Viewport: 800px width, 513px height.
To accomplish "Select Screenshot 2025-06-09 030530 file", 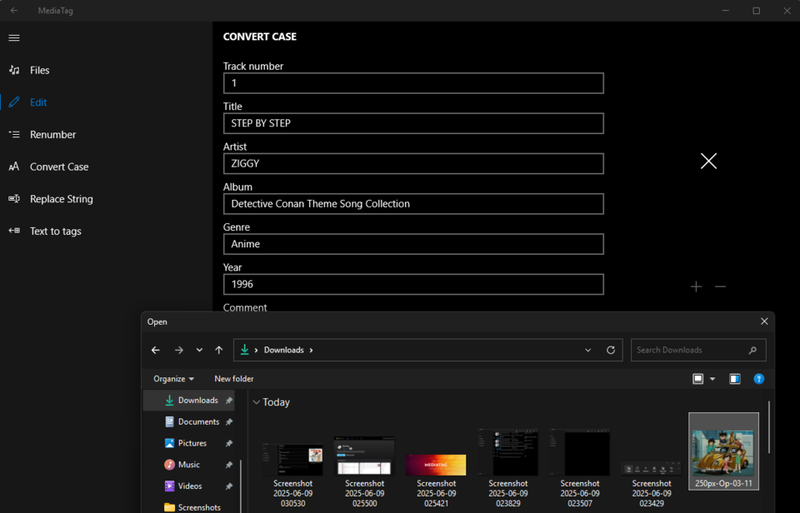I will (x=293, y=473).
